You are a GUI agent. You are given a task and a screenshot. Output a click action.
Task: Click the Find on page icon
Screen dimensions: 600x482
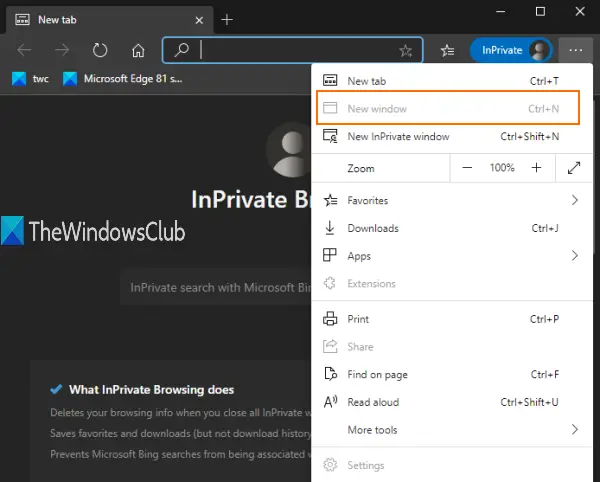pyautogui.click(x=330, y=374)
